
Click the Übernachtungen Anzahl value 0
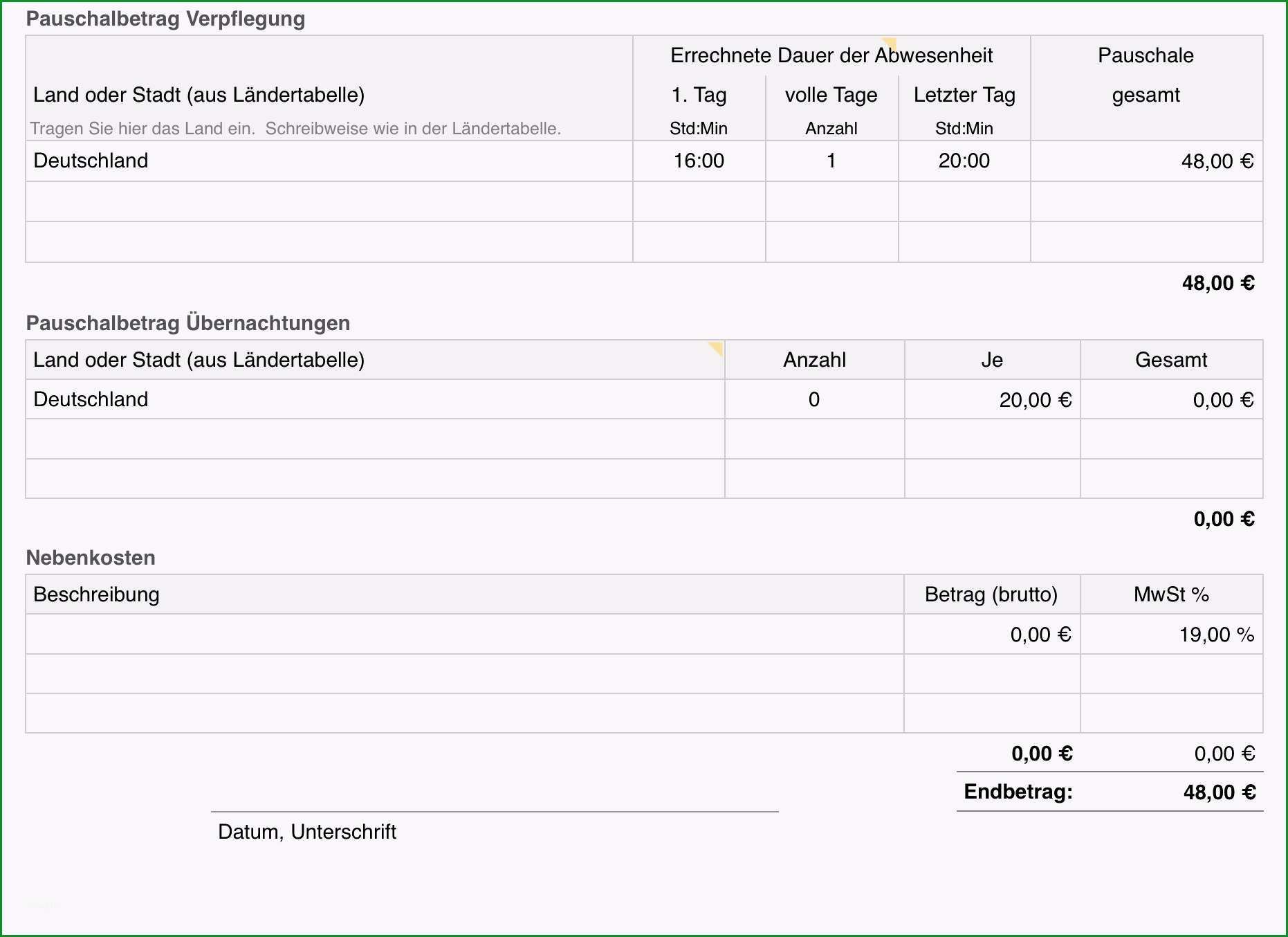814,399
